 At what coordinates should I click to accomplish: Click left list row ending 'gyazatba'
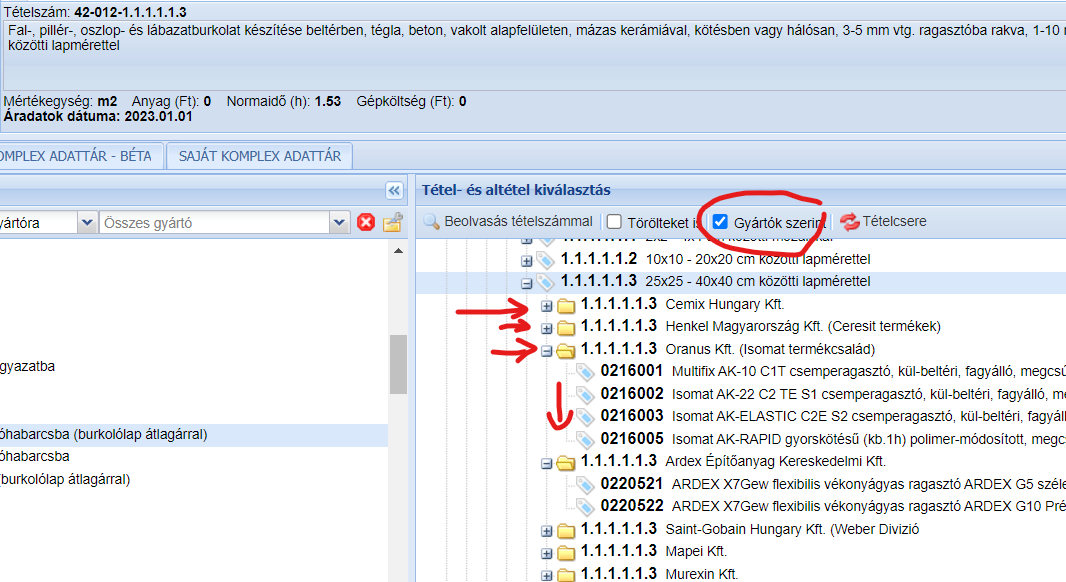point(27,366)
